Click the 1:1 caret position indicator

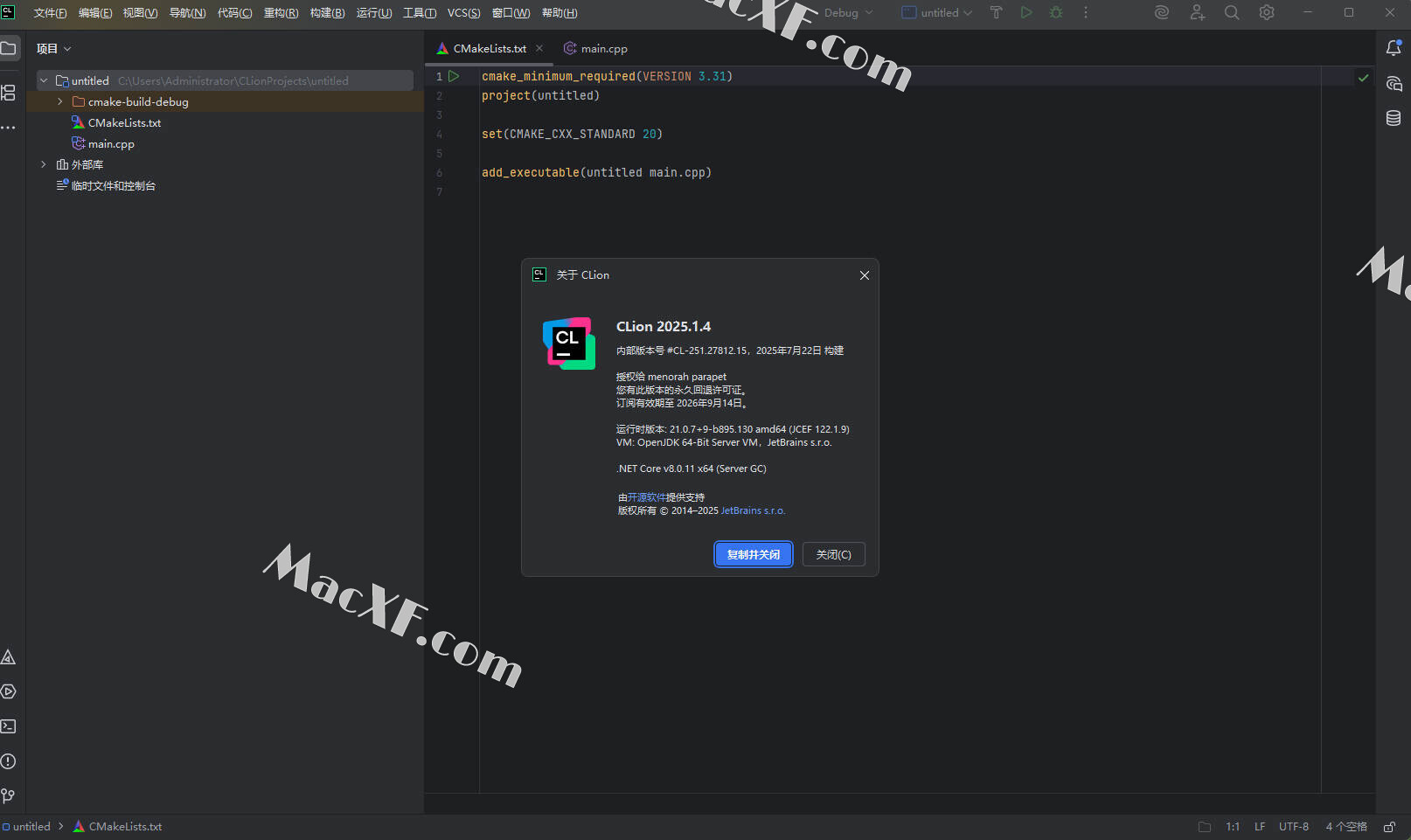point(1233,827)
